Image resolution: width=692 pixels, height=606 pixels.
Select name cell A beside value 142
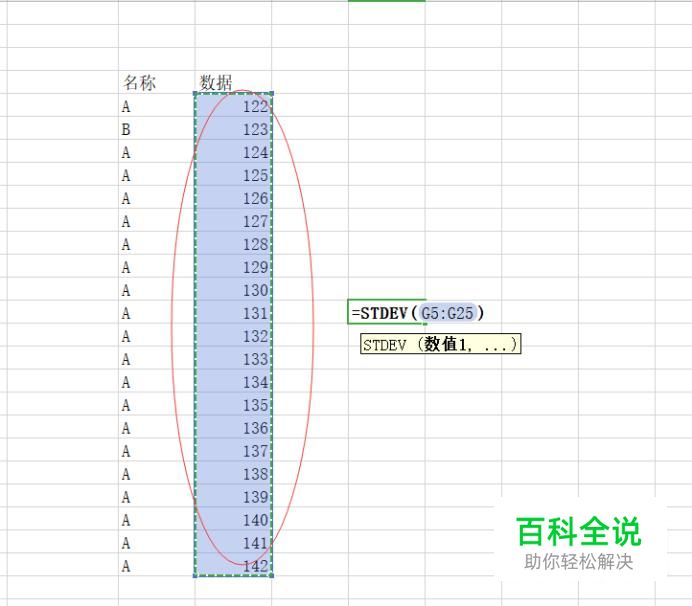[x=157, y=565]
